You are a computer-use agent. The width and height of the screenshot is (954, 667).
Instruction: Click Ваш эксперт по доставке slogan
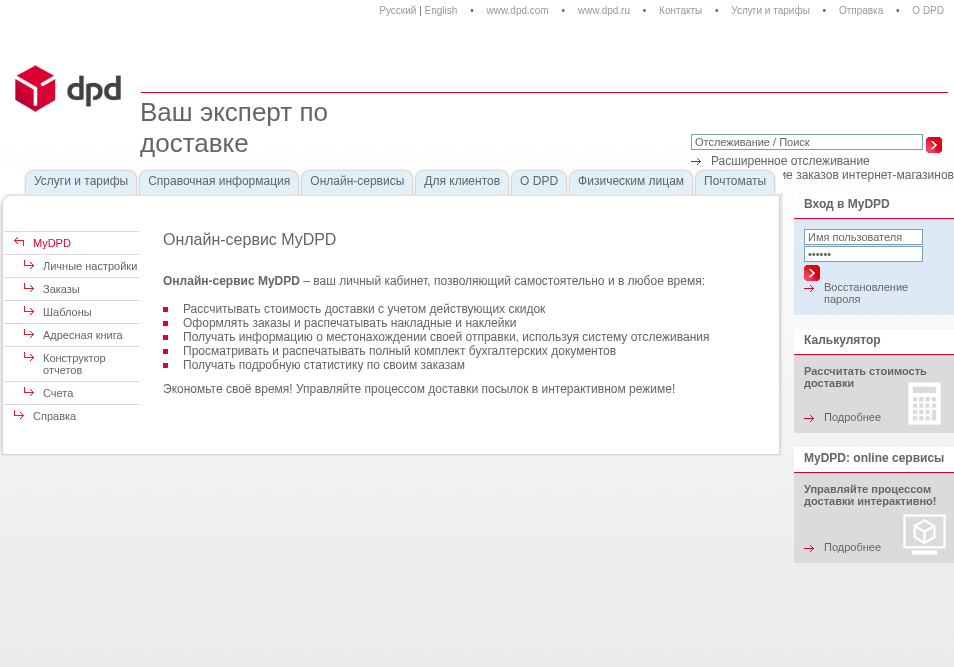[234, 128]
